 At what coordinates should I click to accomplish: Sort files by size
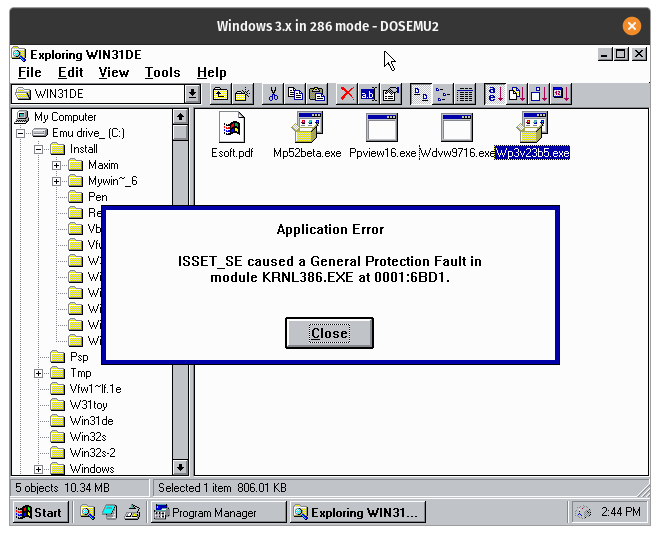(539, 94)
